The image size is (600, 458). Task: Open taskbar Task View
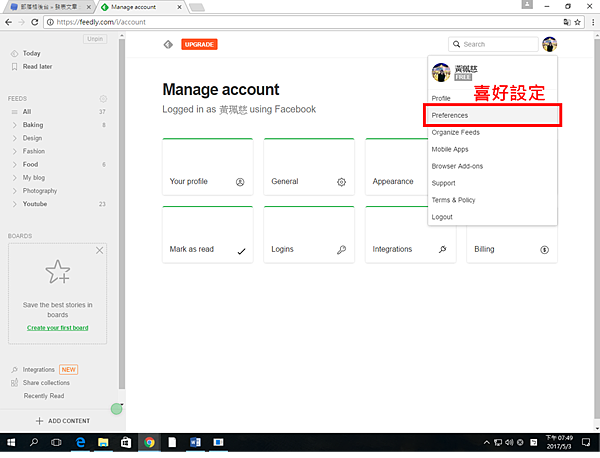point(56,443)
